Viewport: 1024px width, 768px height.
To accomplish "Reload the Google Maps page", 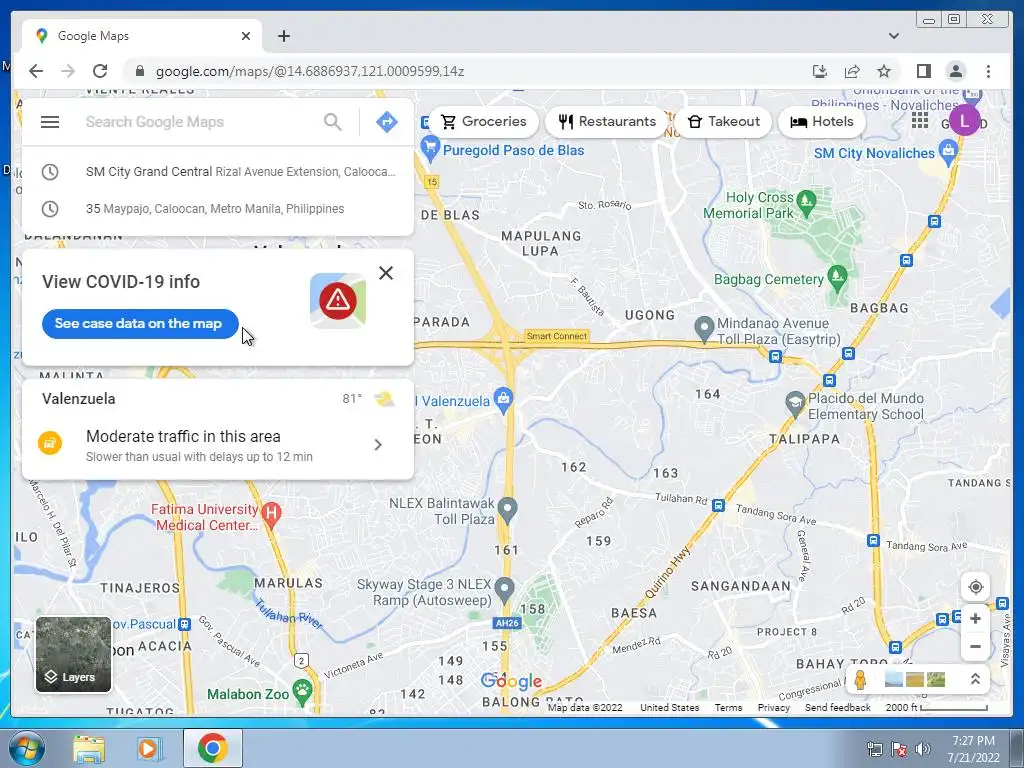I will pos(100,71).
